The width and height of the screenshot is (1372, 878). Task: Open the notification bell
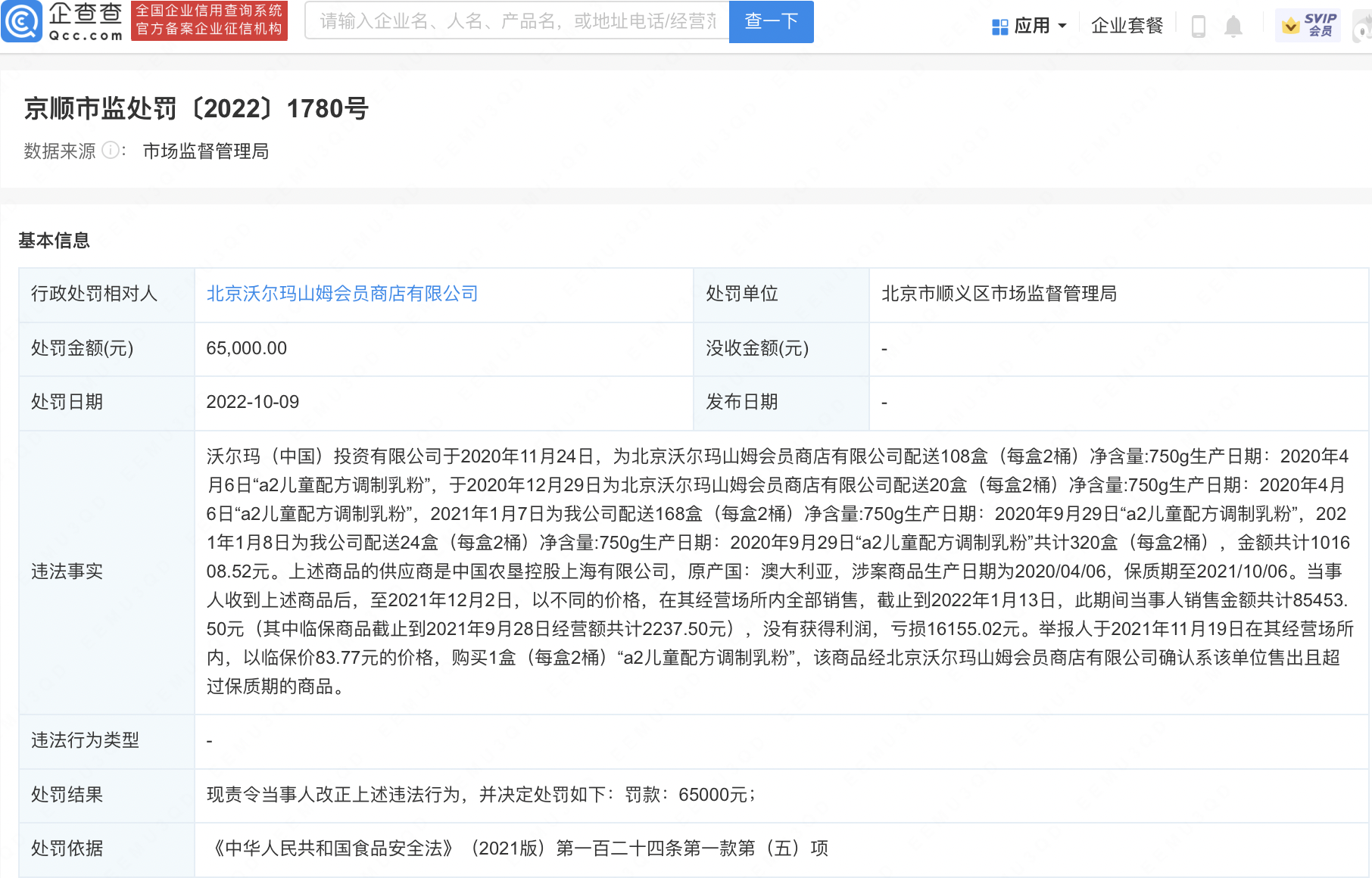(1233, 26)
